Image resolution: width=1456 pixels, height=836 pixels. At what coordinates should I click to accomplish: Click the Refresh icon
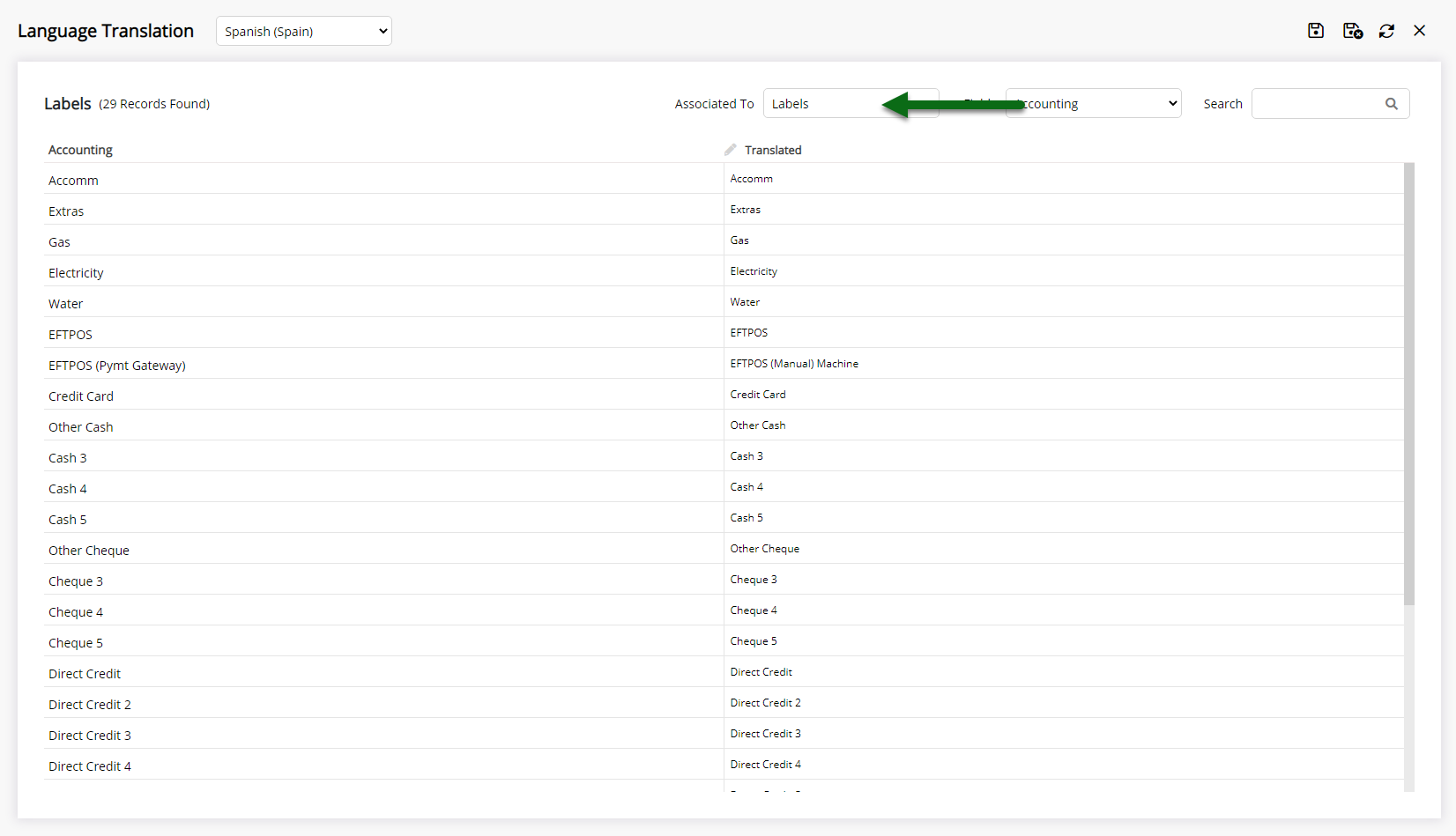coord(1386,31)
